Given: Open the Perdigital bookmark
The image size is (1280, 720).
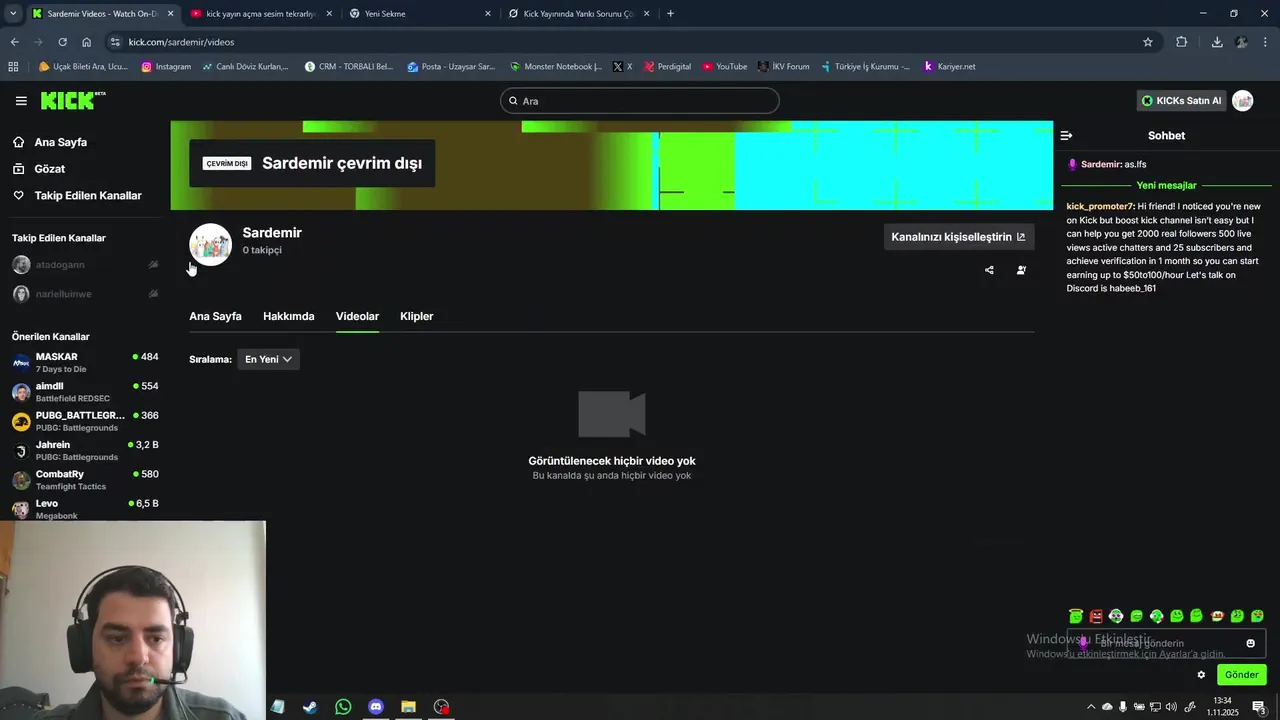Looking at the screenshot, I should point(667,67).
